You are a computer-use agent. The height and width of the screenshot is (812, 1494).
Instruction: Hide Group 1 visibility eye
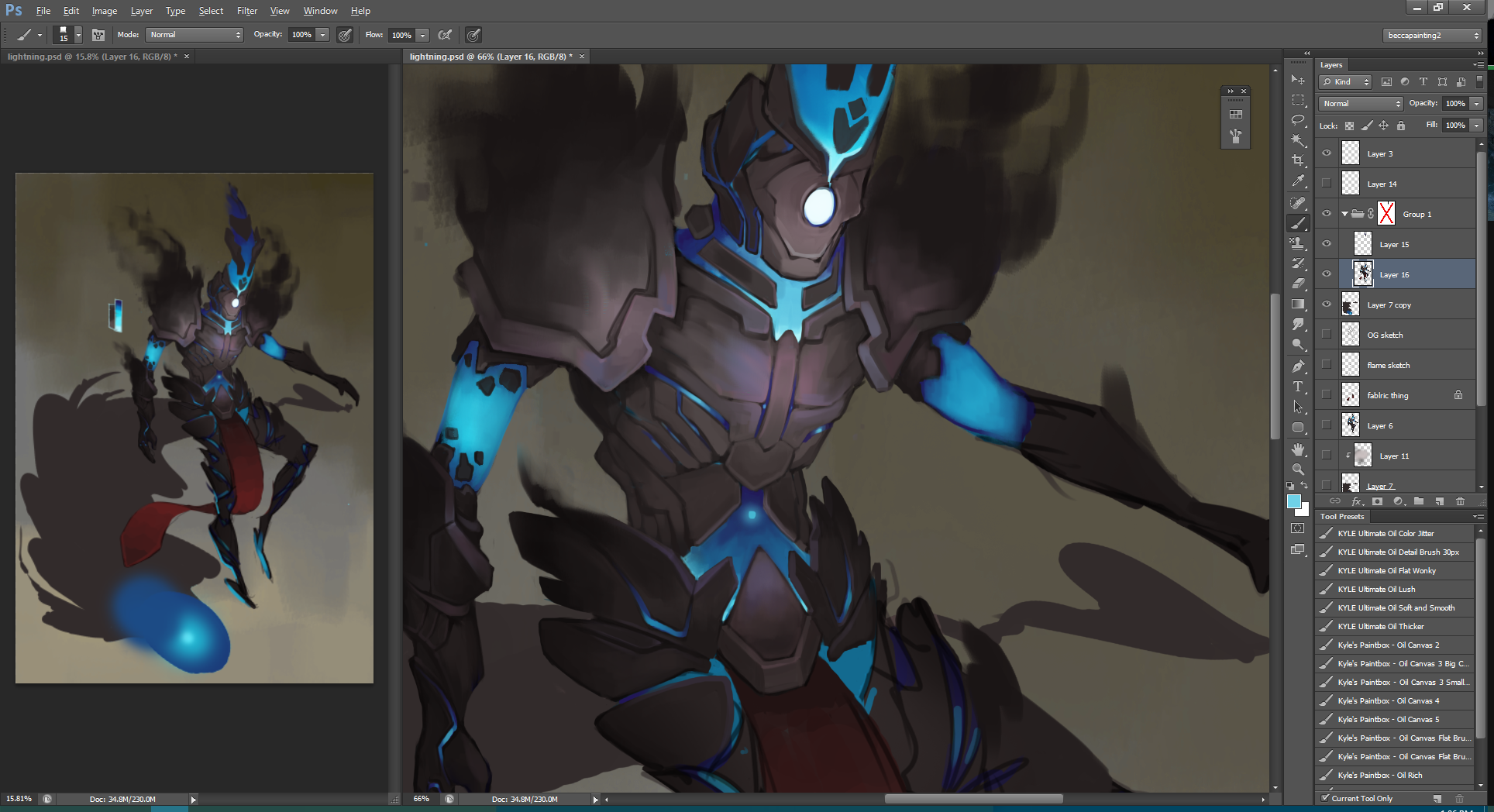[1327, 214]
